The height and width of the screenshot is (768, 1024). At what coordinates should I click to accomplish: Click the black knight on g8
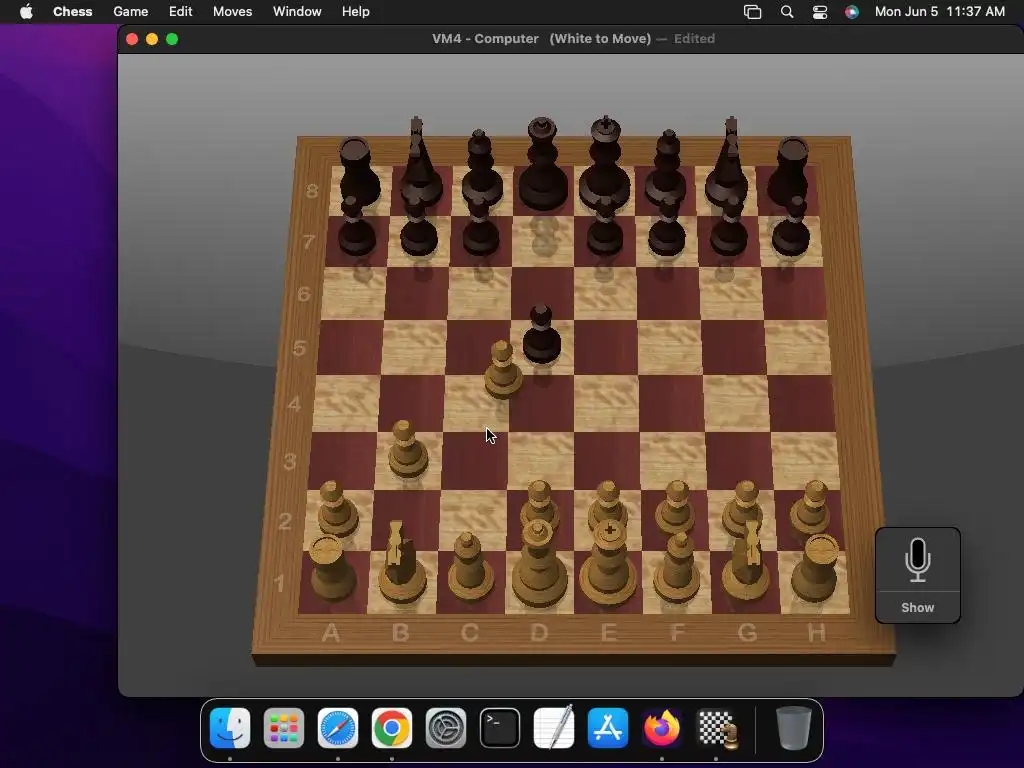tap(728, 161)
